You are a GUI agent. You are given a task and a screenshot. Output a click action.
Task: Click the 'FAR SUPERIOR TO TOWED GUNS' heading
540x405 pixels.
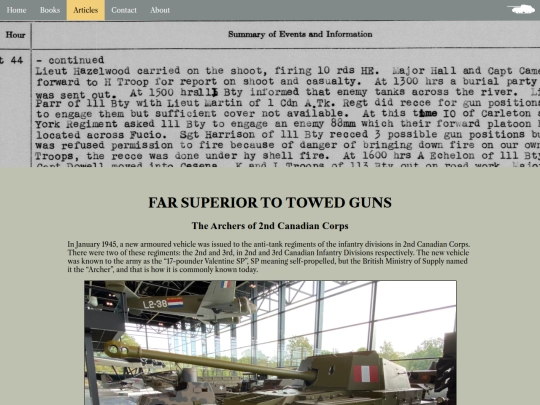(270, 202)
